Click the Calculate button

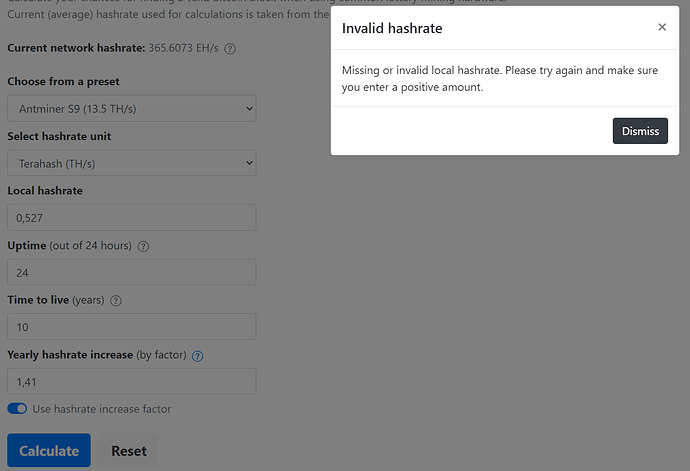coord(49,450)
